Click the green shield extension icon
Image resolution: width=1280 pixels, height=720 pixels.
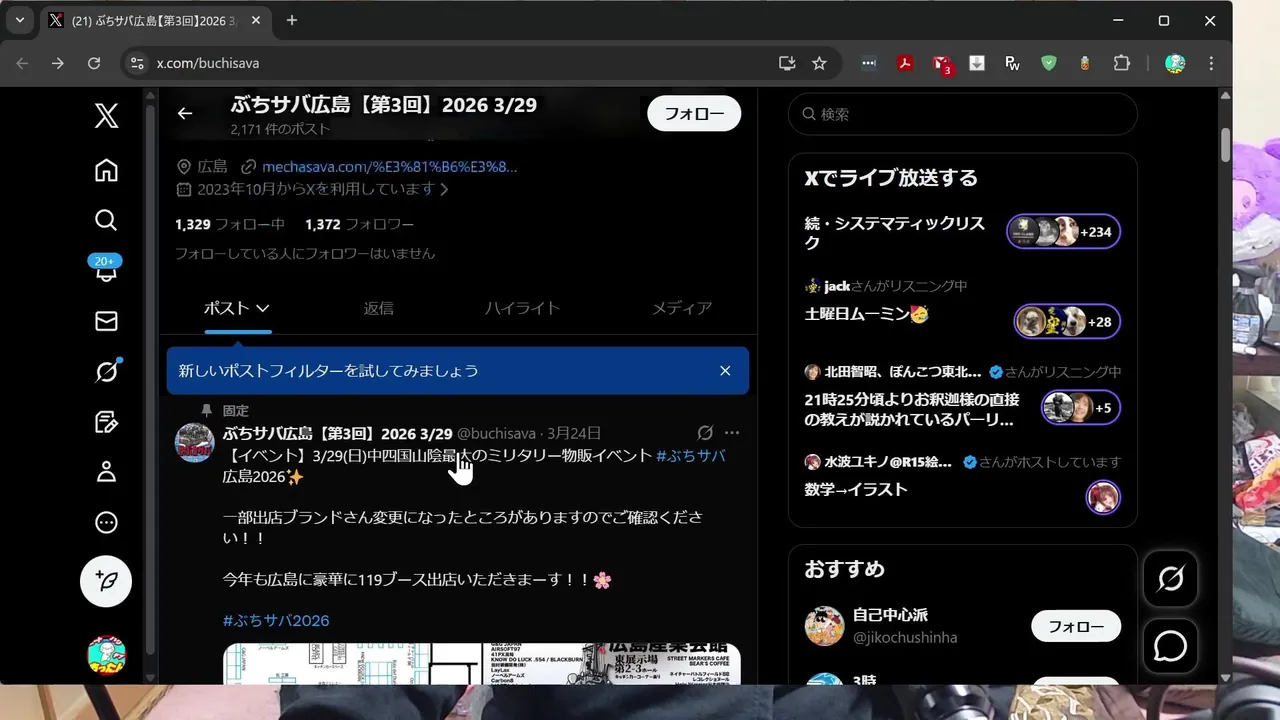[x=1049, y=63]
